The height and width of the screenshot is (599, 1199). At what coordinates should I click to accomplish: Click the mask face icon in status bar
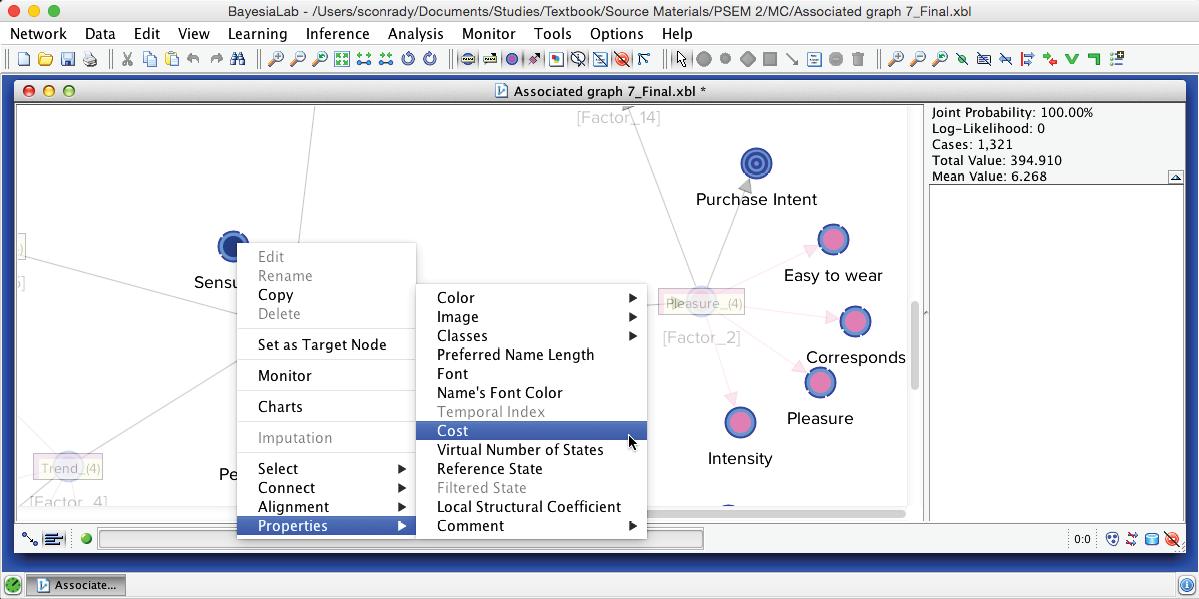point(1113,539)
